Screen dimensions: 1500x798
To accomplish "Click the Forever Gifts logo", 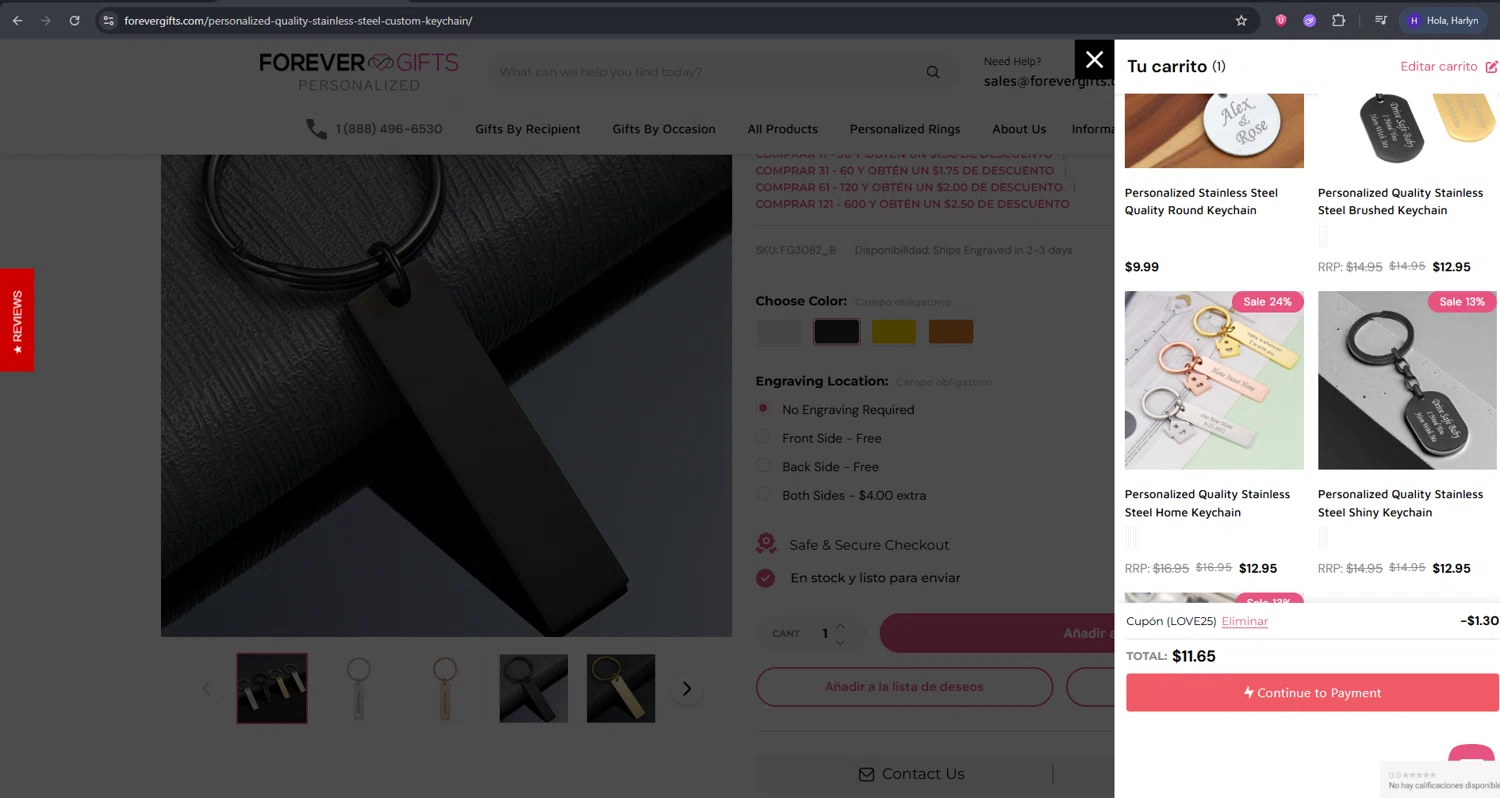I will (x=358, y=71).
